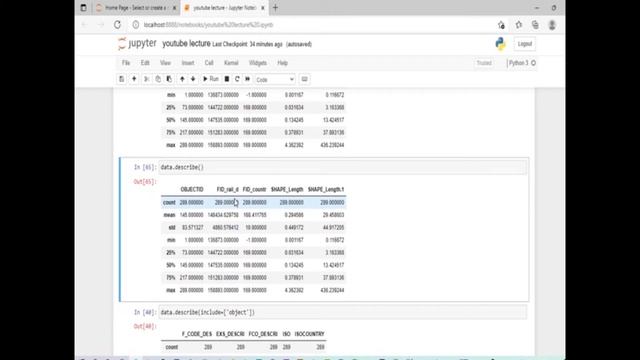640x360 pixels.
Task: Reload the page
Action: tap(118, 25)
